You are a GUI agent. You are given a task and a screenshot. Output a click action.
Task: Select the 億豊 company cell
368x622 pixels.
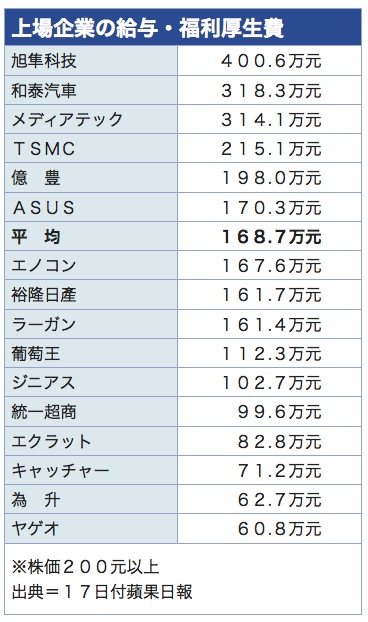pyautogui.click(x=91, y=178)
